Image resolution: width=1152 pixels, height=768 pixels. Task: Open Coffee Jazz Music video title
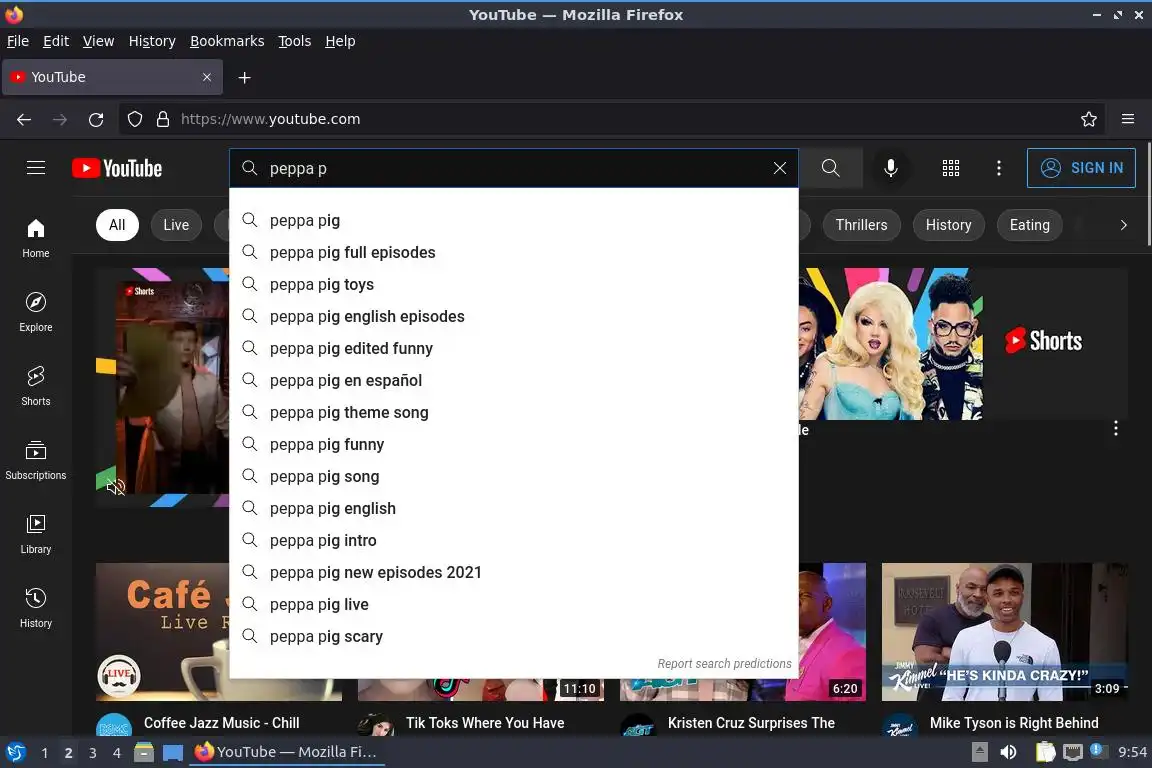pos(221,723)
